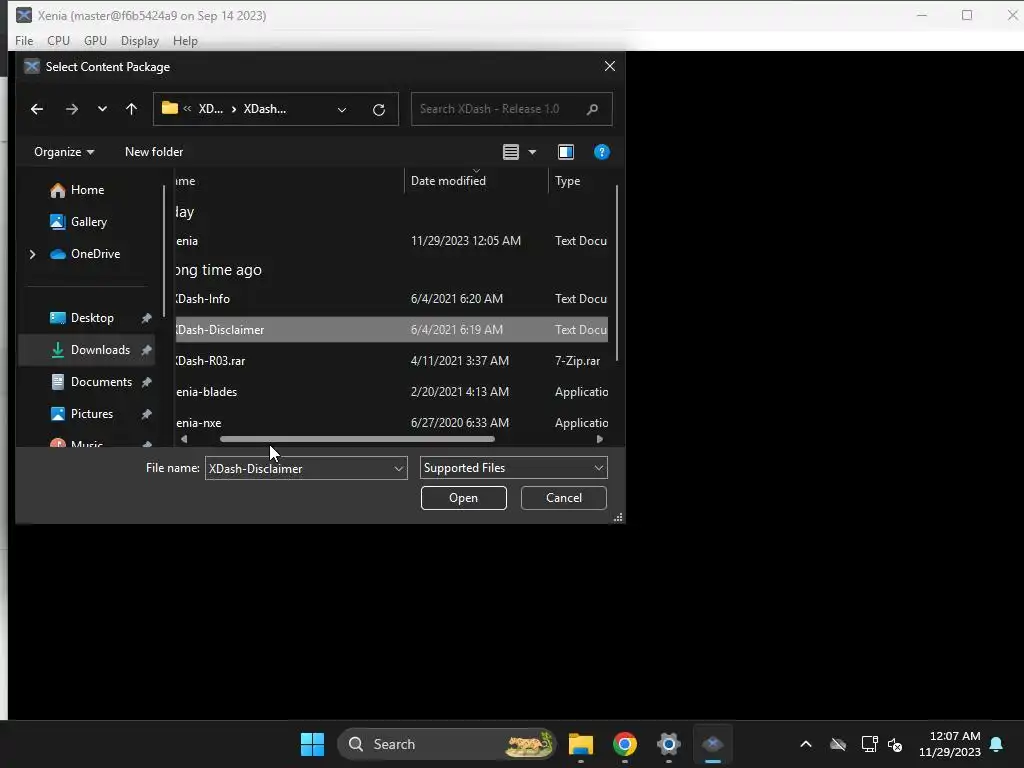Open the taskbar clock showing 12:07 AM
The image size is (1024, 768).
[x=950, y=744]
